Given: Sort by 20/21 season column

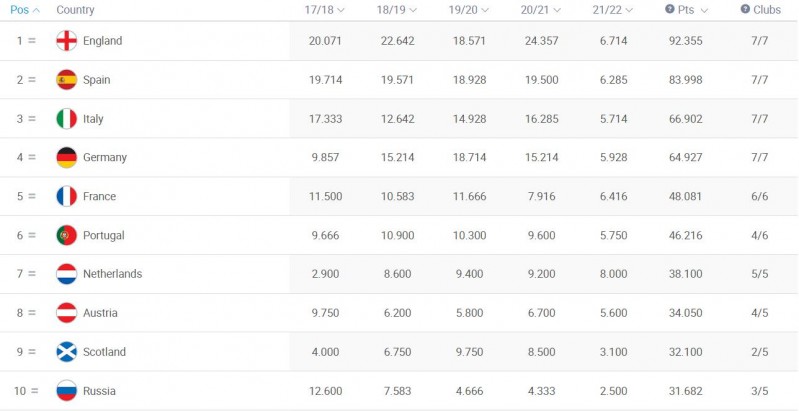Looking at the screenshot, I should (x=540, y=10).
